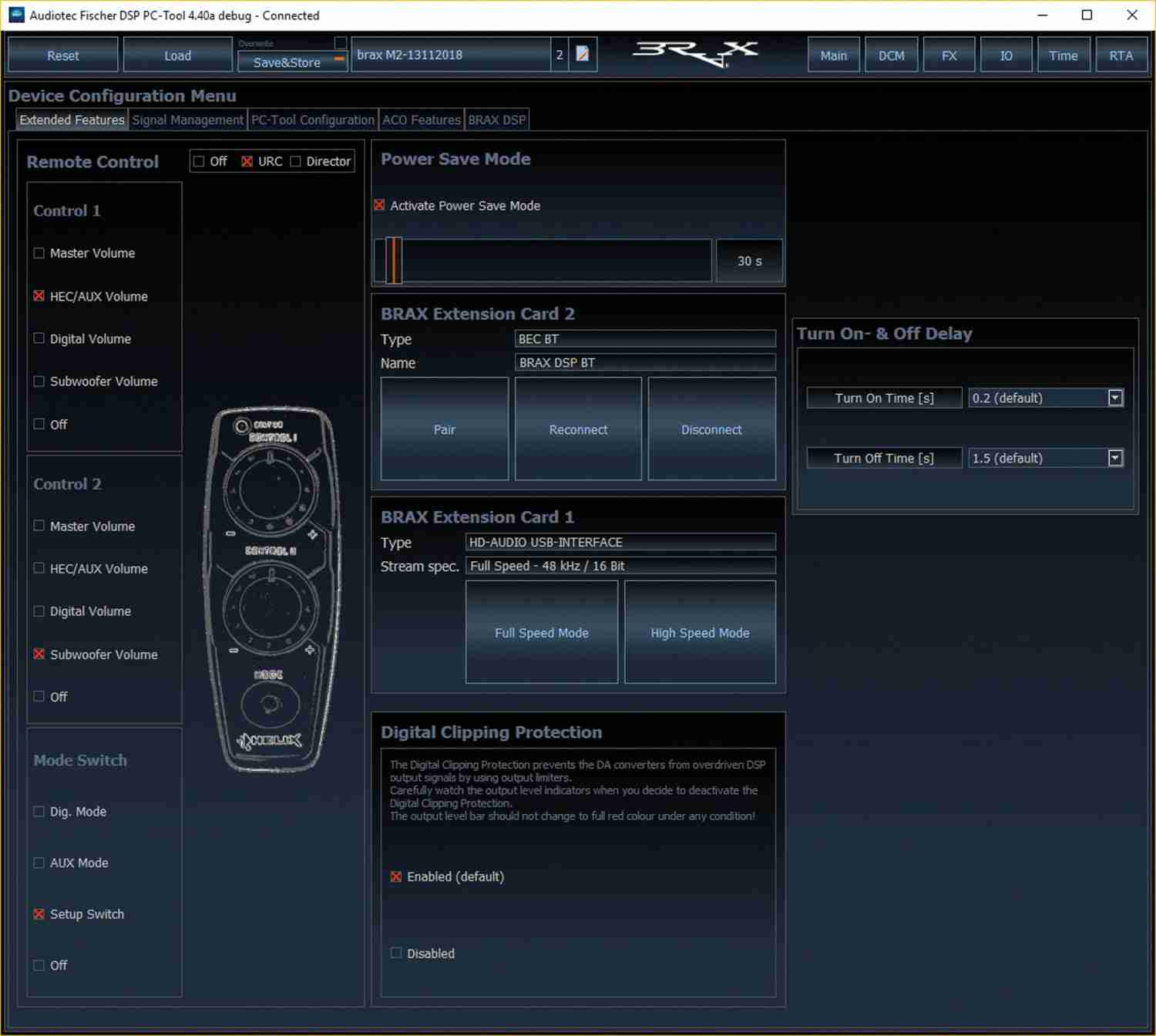Click the setup number 2 field
The image size is (1156, 1036).
[x=560, y=55]
